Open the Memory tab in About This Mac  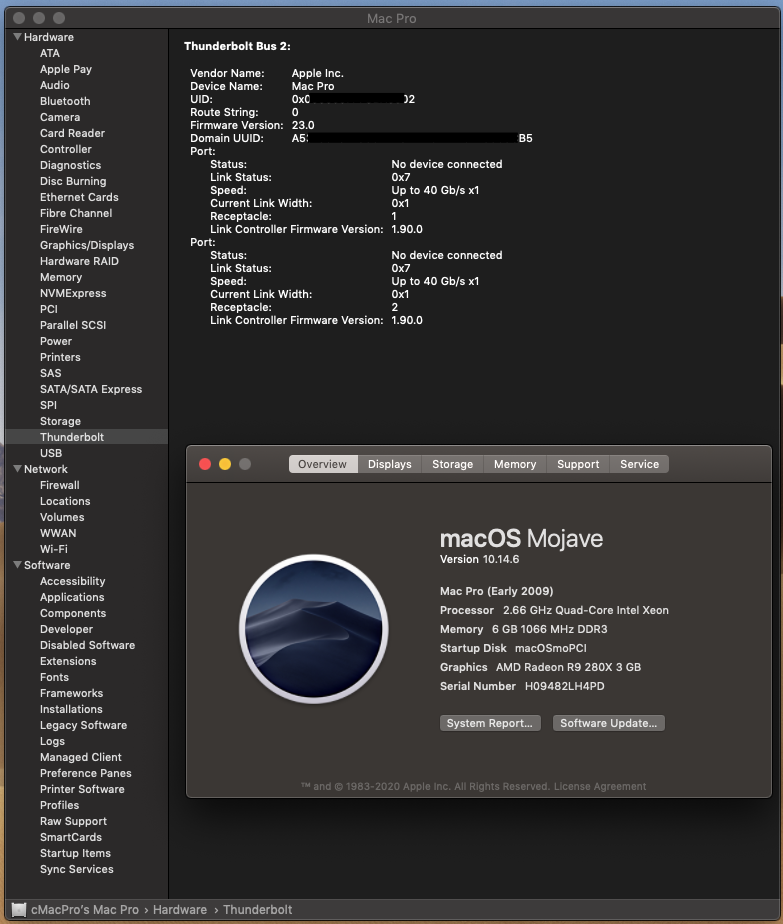515,464
